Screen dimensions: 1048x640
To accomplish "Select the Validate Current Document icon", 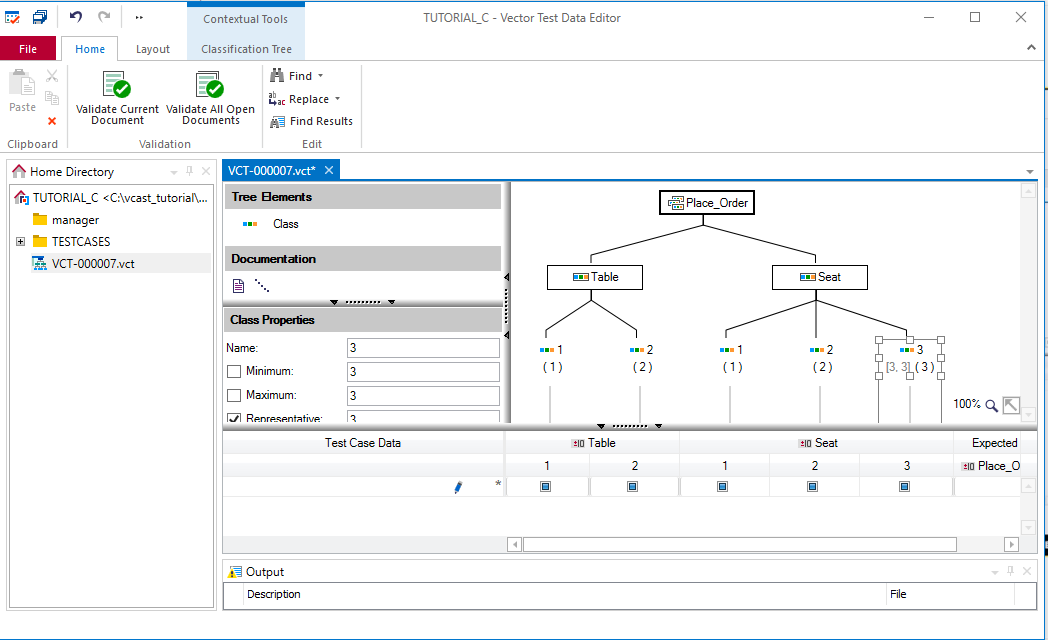I will click(115, 86).
